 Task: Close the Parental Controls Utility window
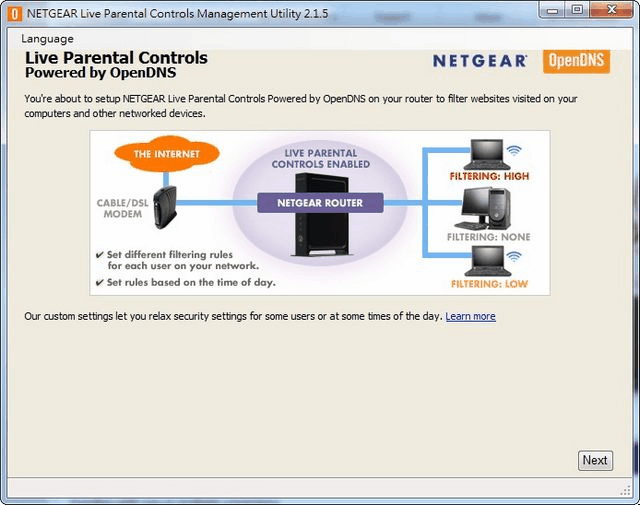[x=611, y=10]
